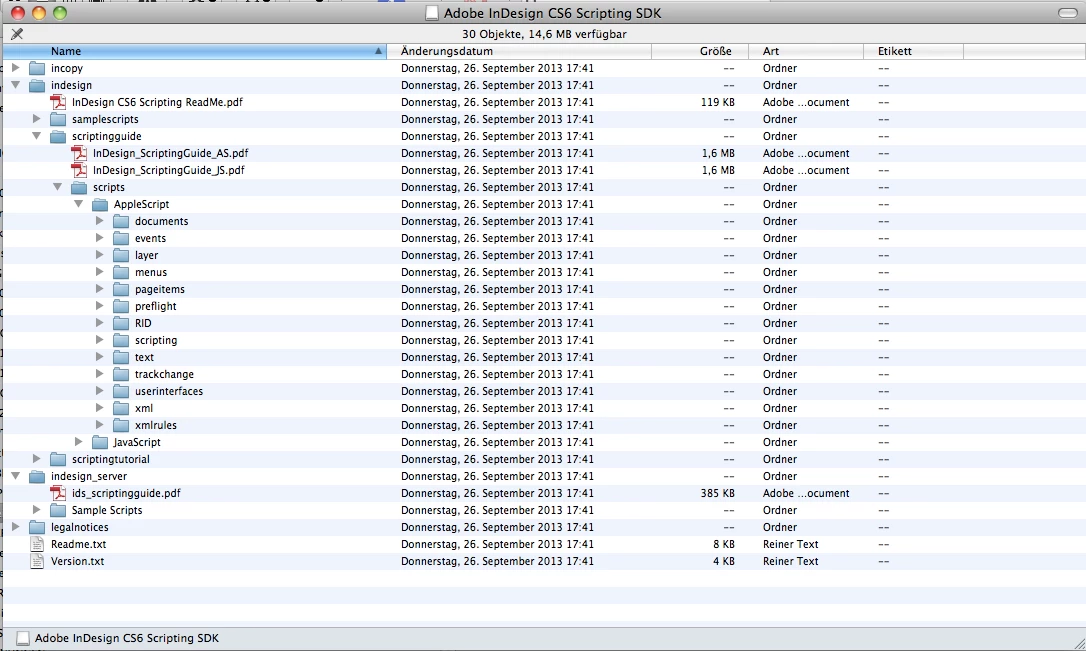Image resolution: width=1086 pixels, height=651 pixels.
Task: Click the RID folder icon
Action: (x=121, y=323)
